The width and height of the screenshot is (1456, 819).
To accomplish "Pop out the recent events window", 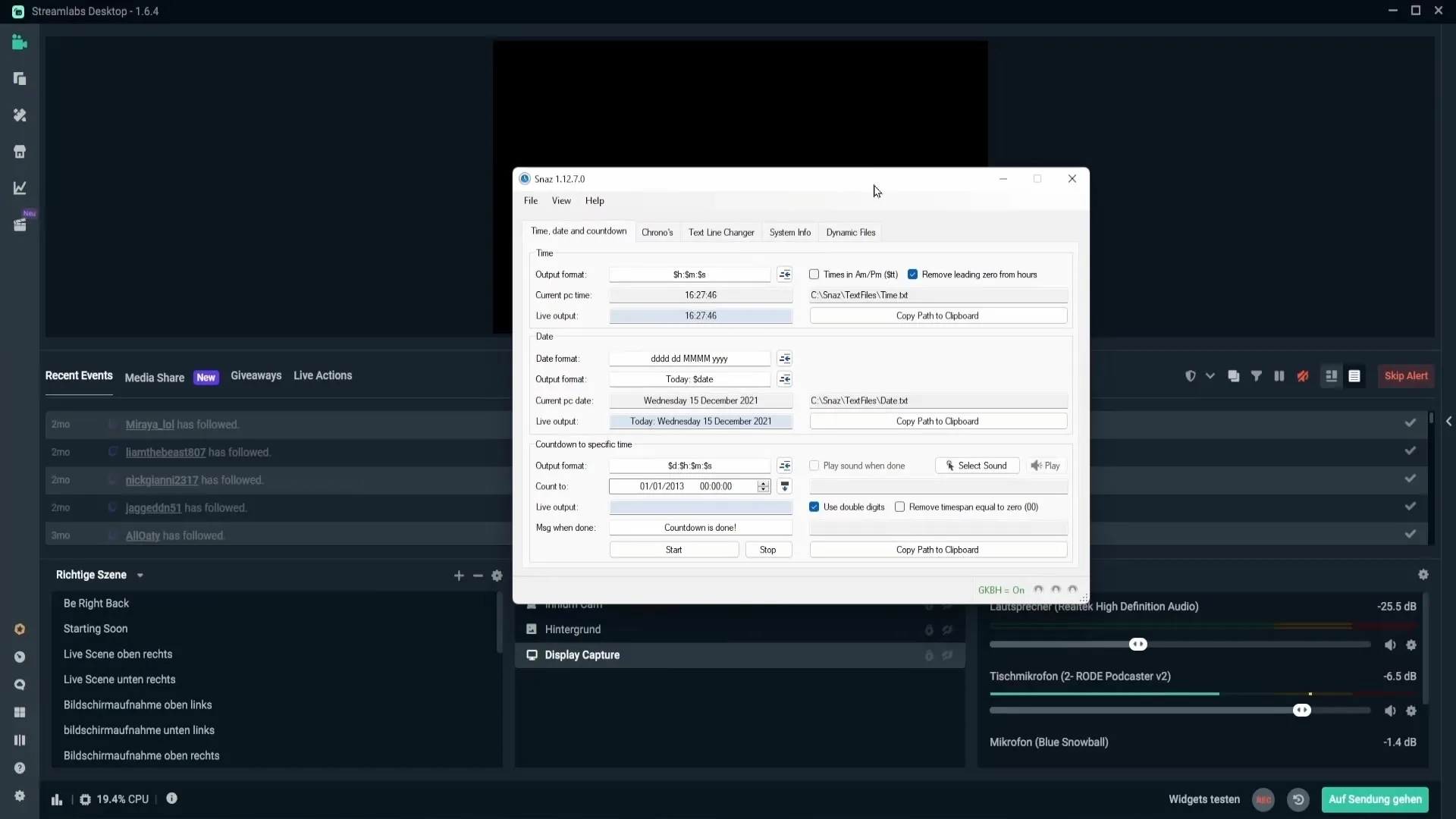I will pyautogui.click(x=1234, y=376).
